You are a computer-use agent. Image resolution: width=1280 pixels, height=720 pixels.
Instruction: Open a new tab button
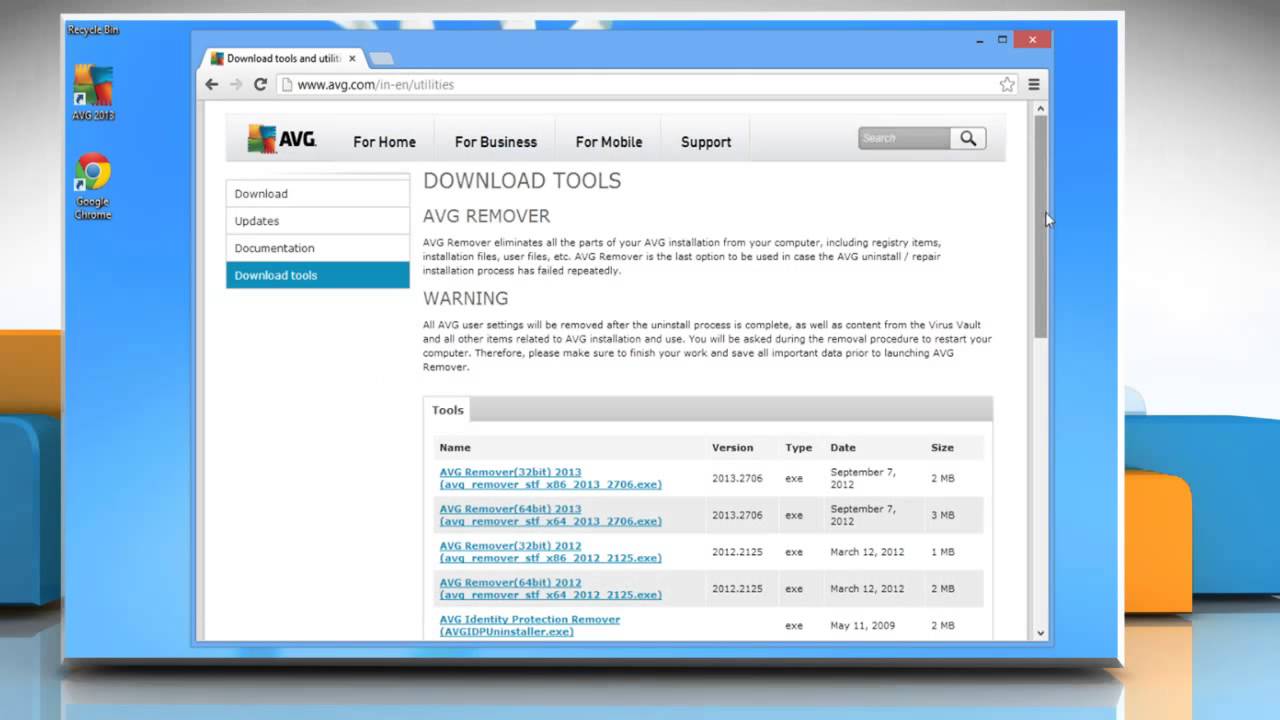(381, 59)
